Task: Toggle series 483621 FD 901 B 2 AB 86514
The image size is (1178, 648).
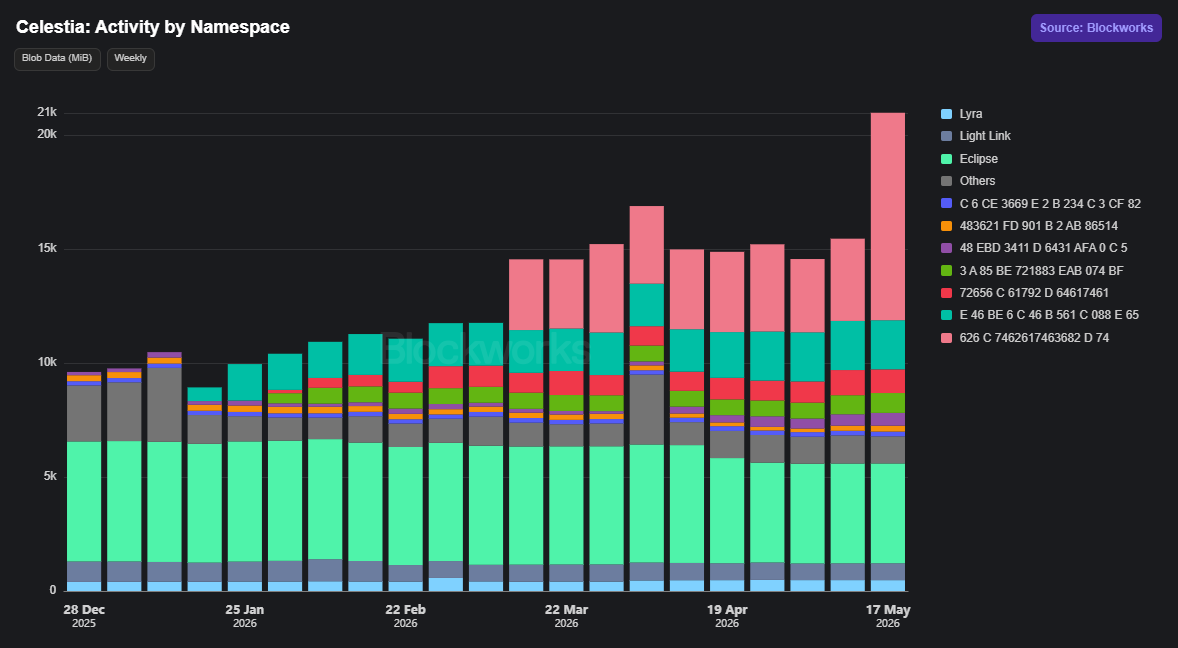Action: click(x=1039, y=226)
